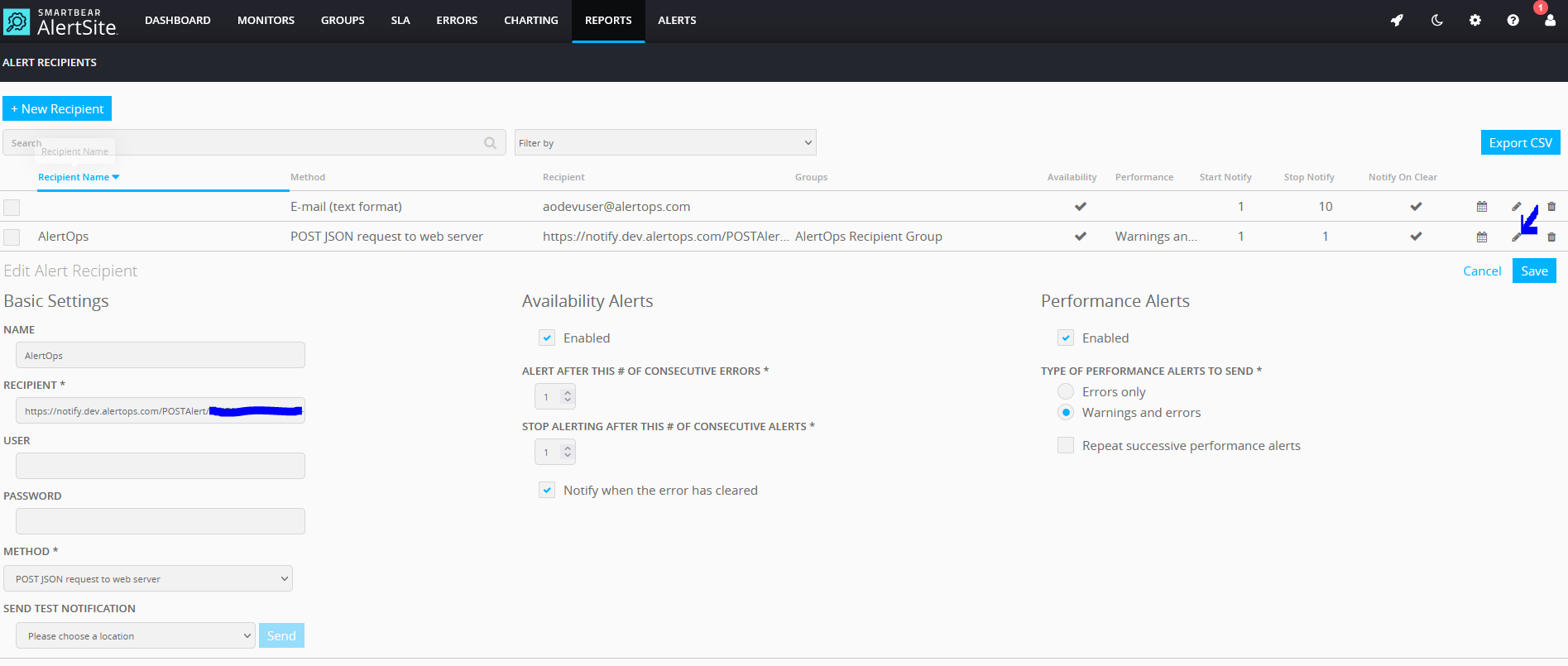The width and height of the screenshot is (1568, 666).
Task: Go to the Monitors menu
Action: click(x=266, y=21)
